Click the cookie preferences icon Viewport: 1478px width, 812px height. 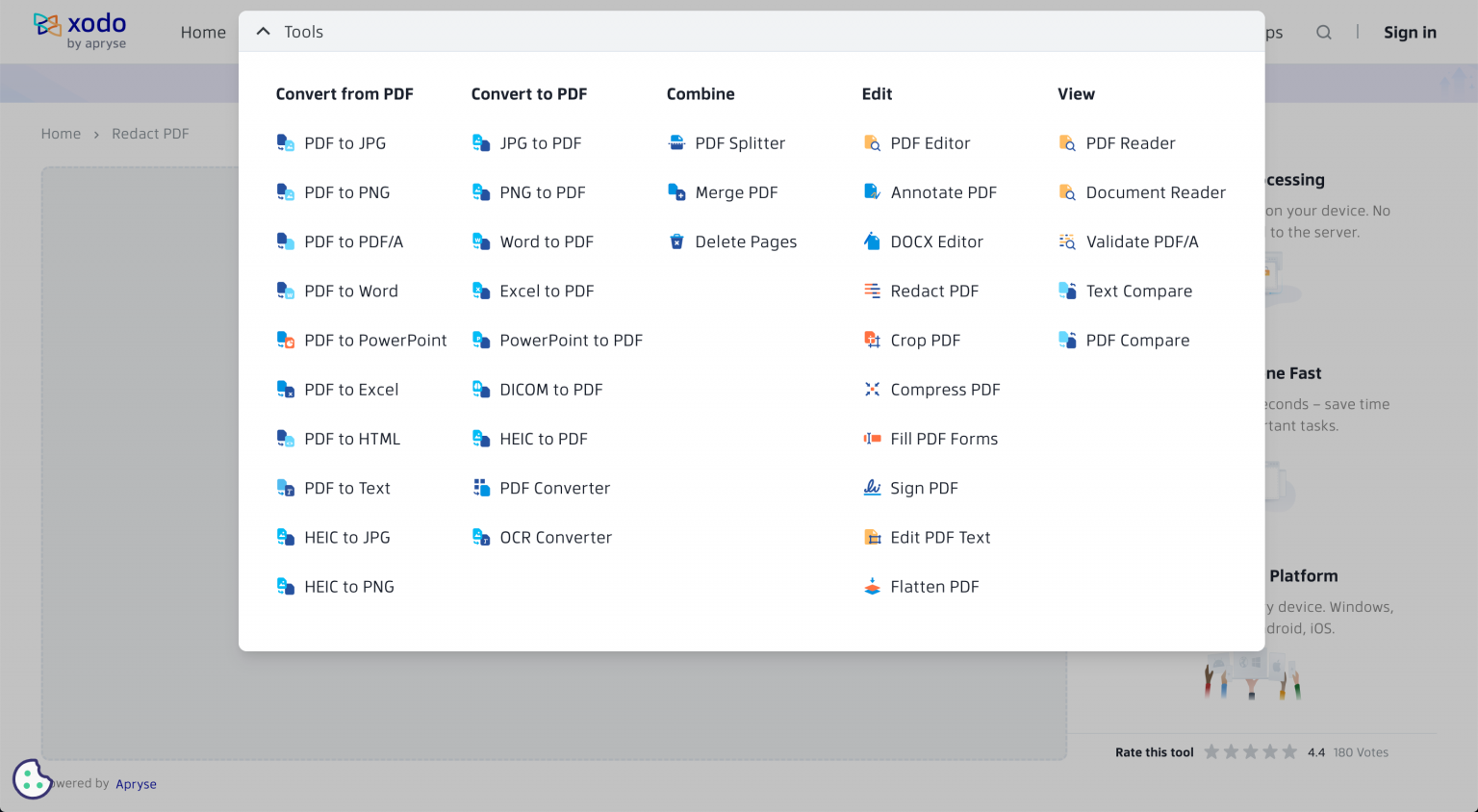pyautogui.click(x=32, y=779)
